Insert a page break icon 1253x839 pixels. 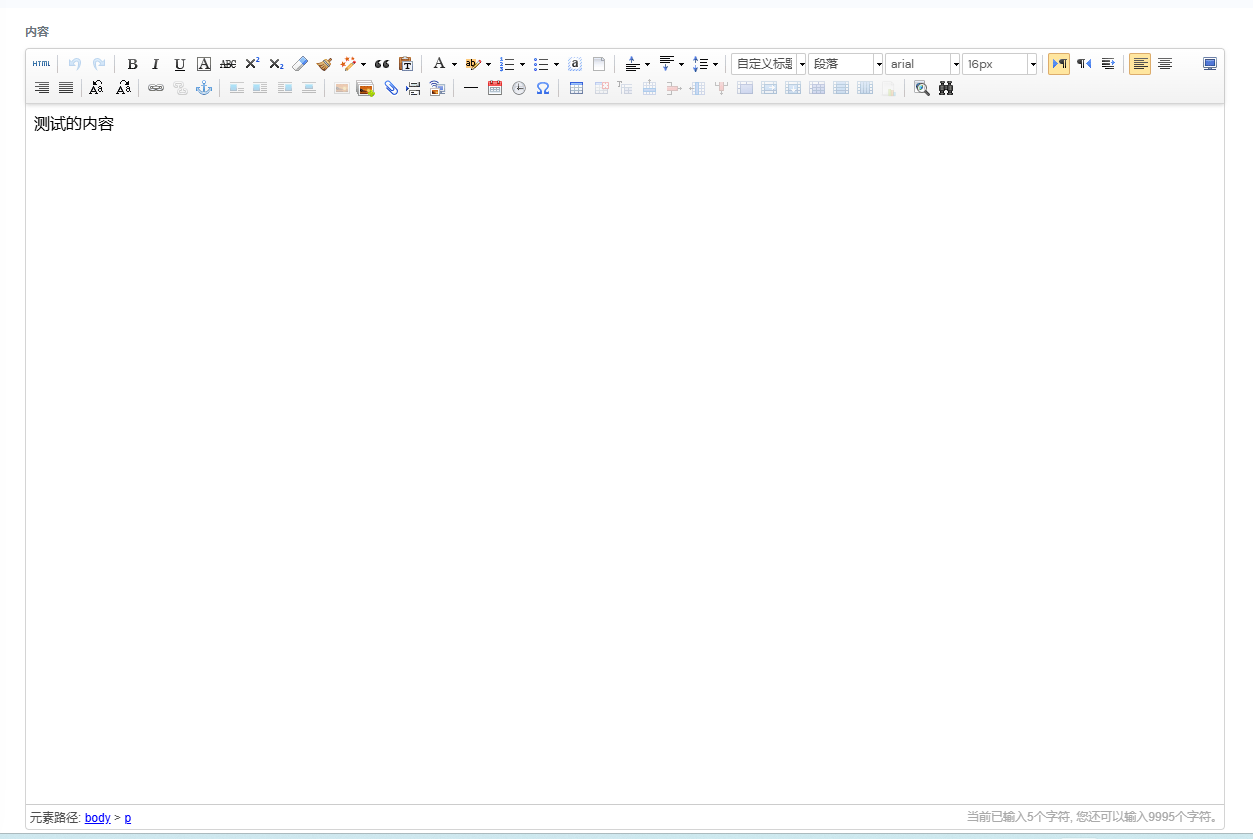[x=413, y=88]
